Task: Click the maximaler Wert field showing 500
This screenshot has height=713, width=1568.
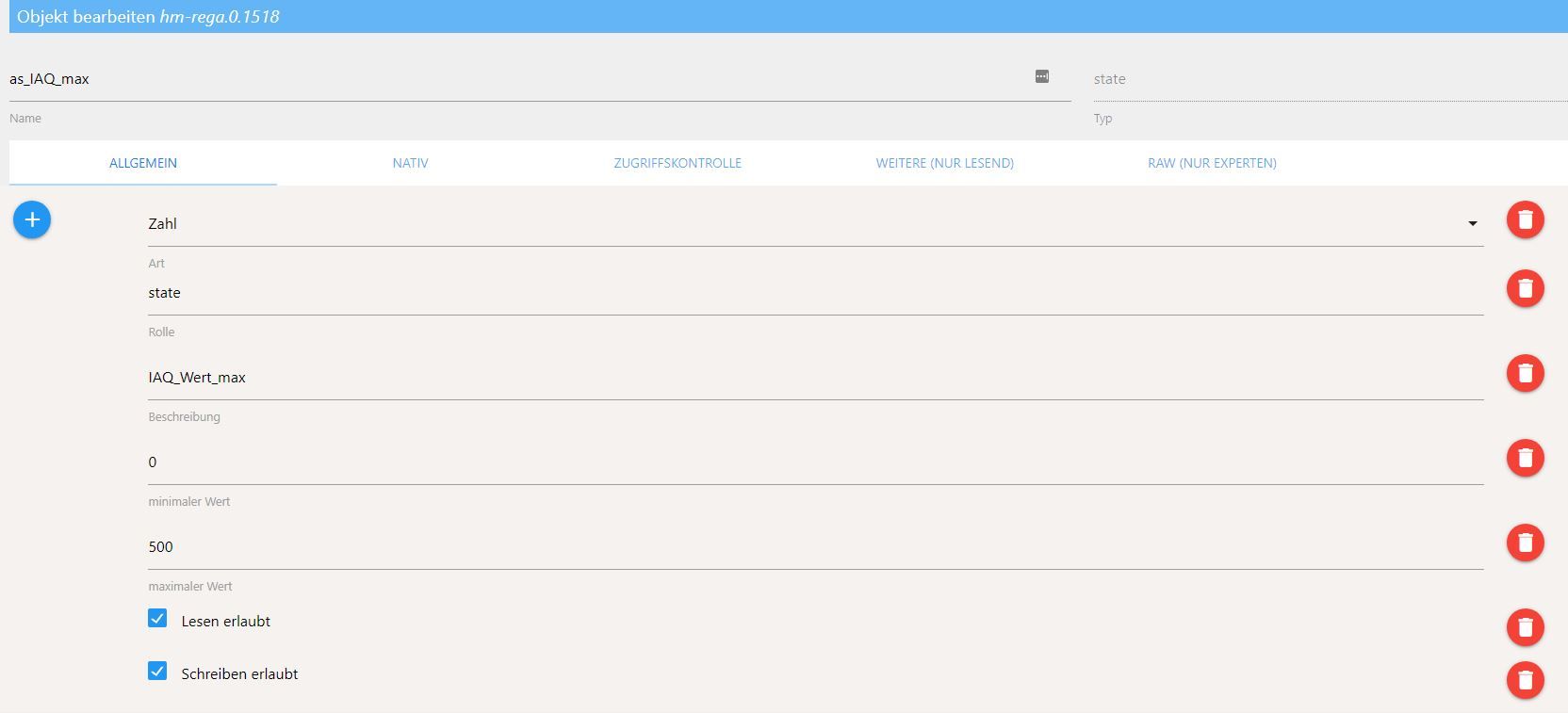Action: point(816,547)
